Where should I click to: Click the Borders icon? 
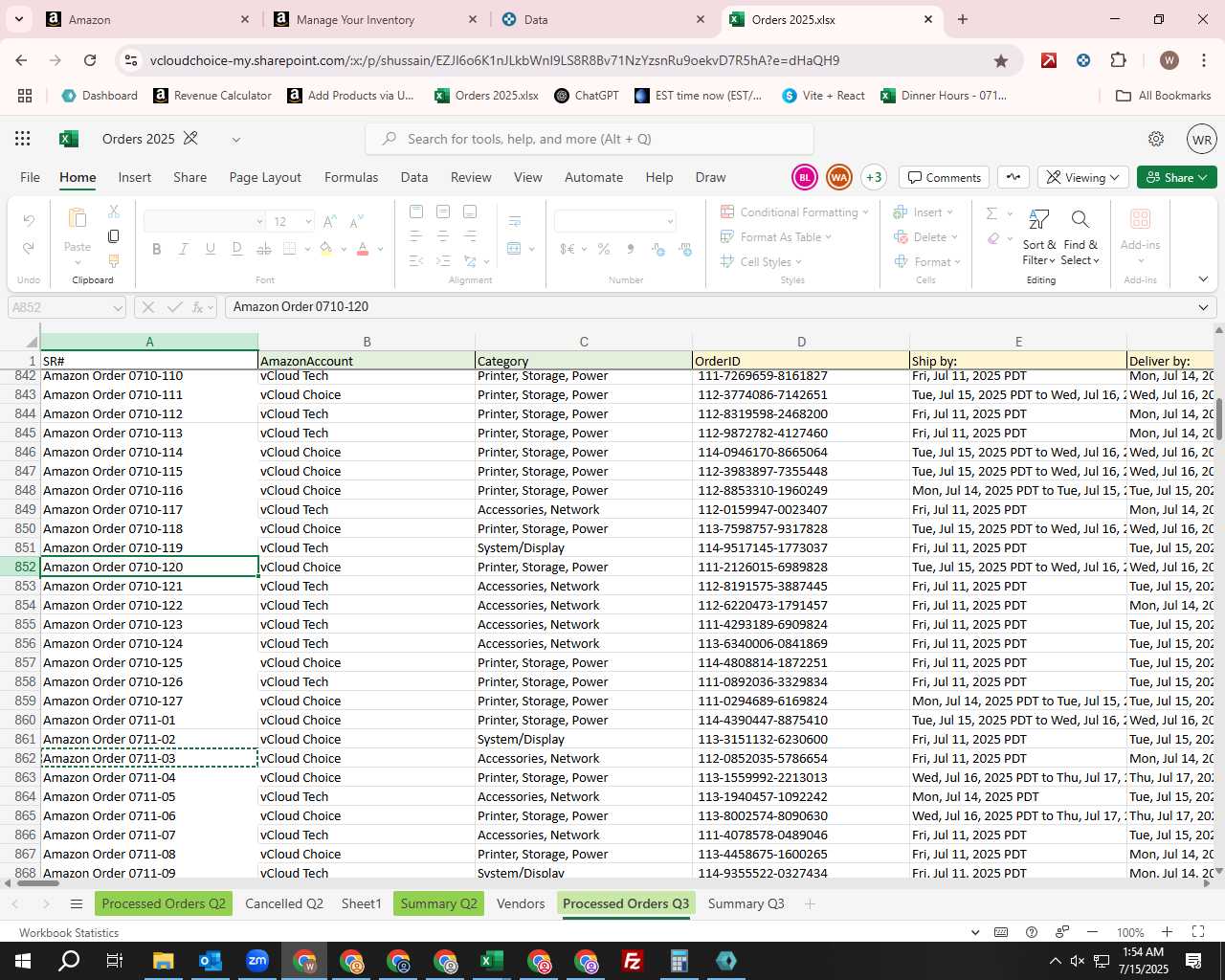coord(290,249)
